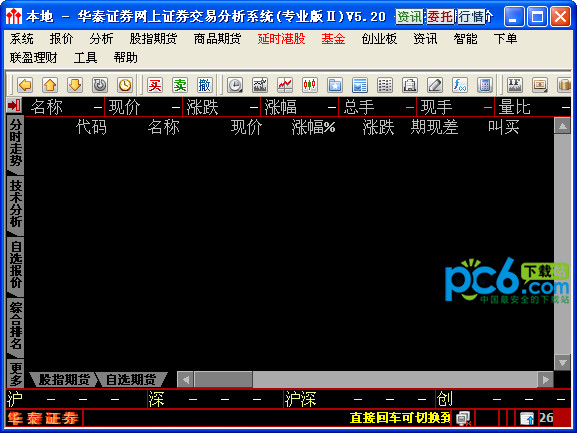Click the orange up arrow icon
This screenshot has height=433, width=577.
click(50, 85)
